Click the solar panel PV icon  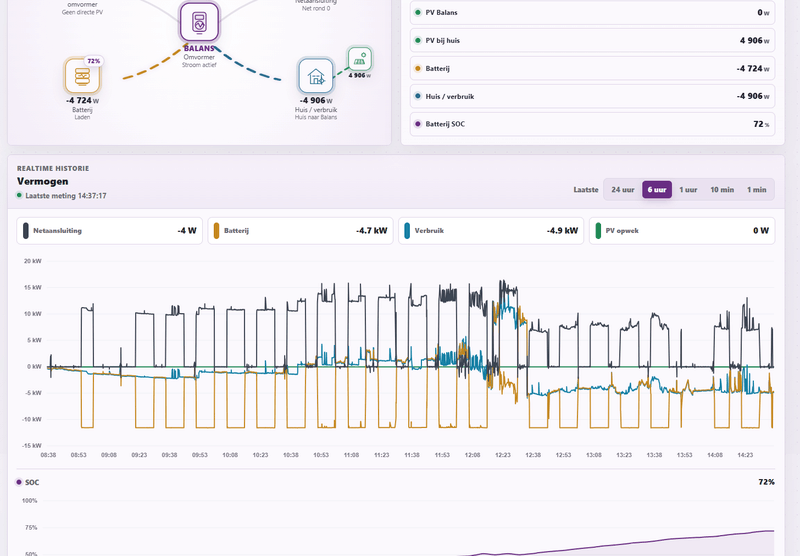point(360,59)
